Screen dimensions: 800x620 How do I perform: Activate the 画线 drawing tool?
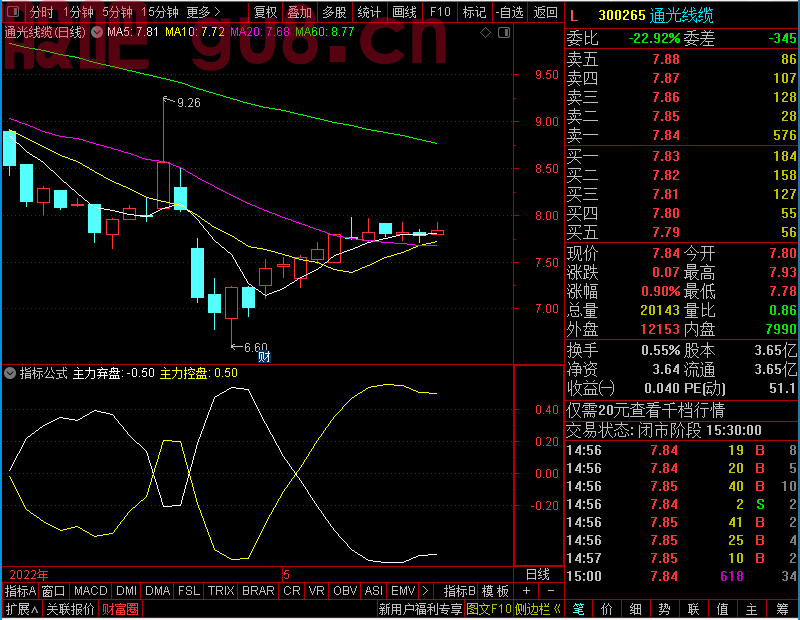(x=405, y=12)
